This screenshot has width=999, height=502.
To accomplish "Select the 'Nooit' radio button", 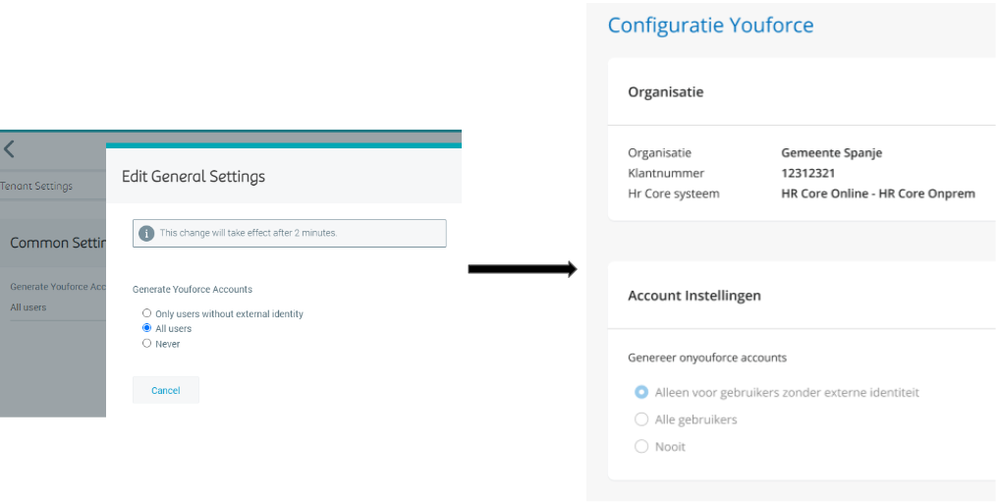I will click(642, 446).
